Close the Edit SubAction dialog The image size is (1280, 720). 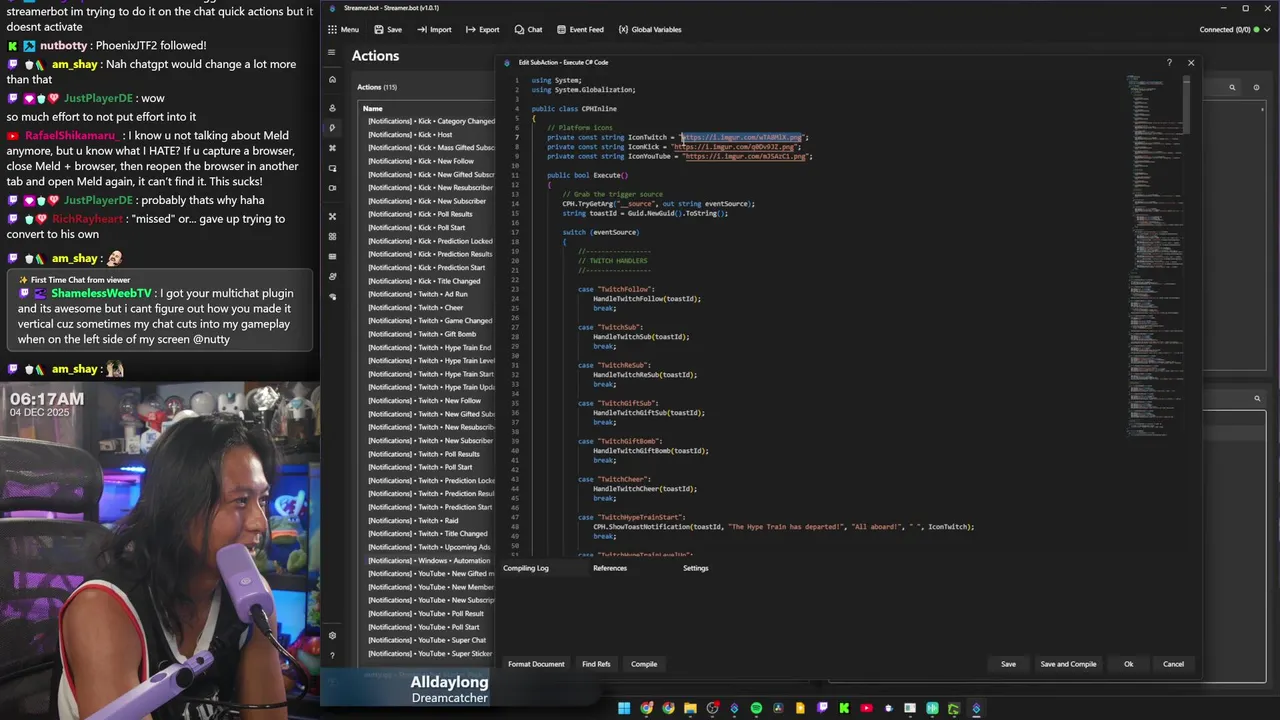pyautogui.click(x=1191, y=63)
